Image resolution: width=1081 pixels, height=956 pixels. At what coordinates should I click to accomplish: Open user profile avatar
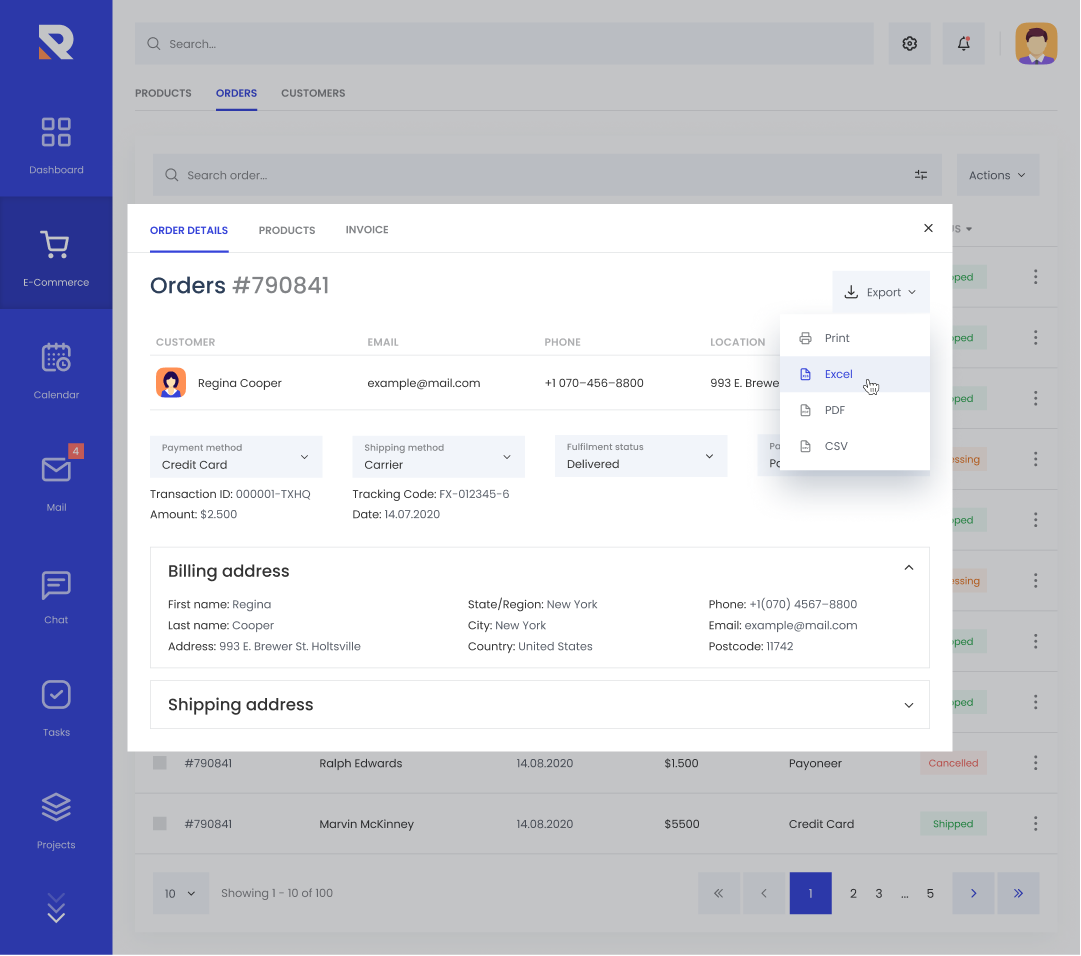pos(1036,43)
